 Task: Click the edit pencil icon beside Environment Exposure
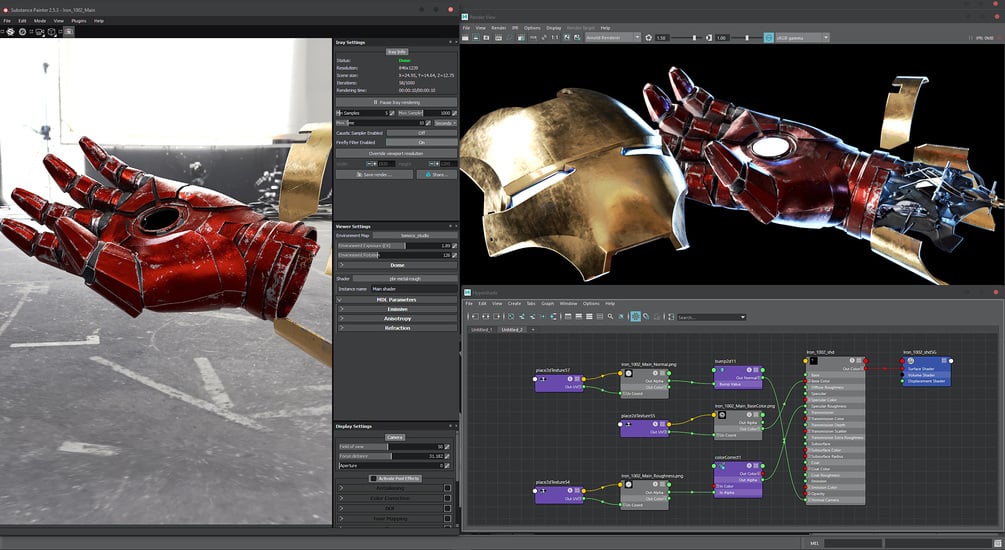454,246
